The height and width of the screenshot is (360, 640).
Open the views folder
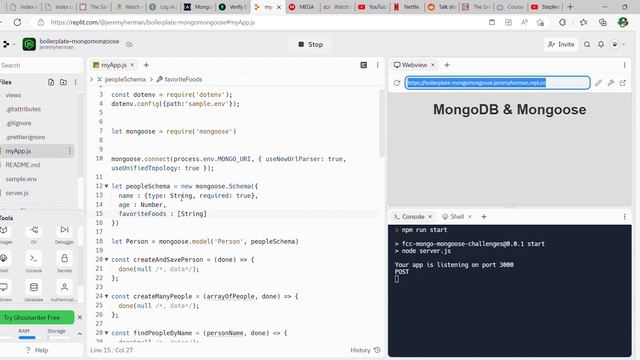pos(13,95)
